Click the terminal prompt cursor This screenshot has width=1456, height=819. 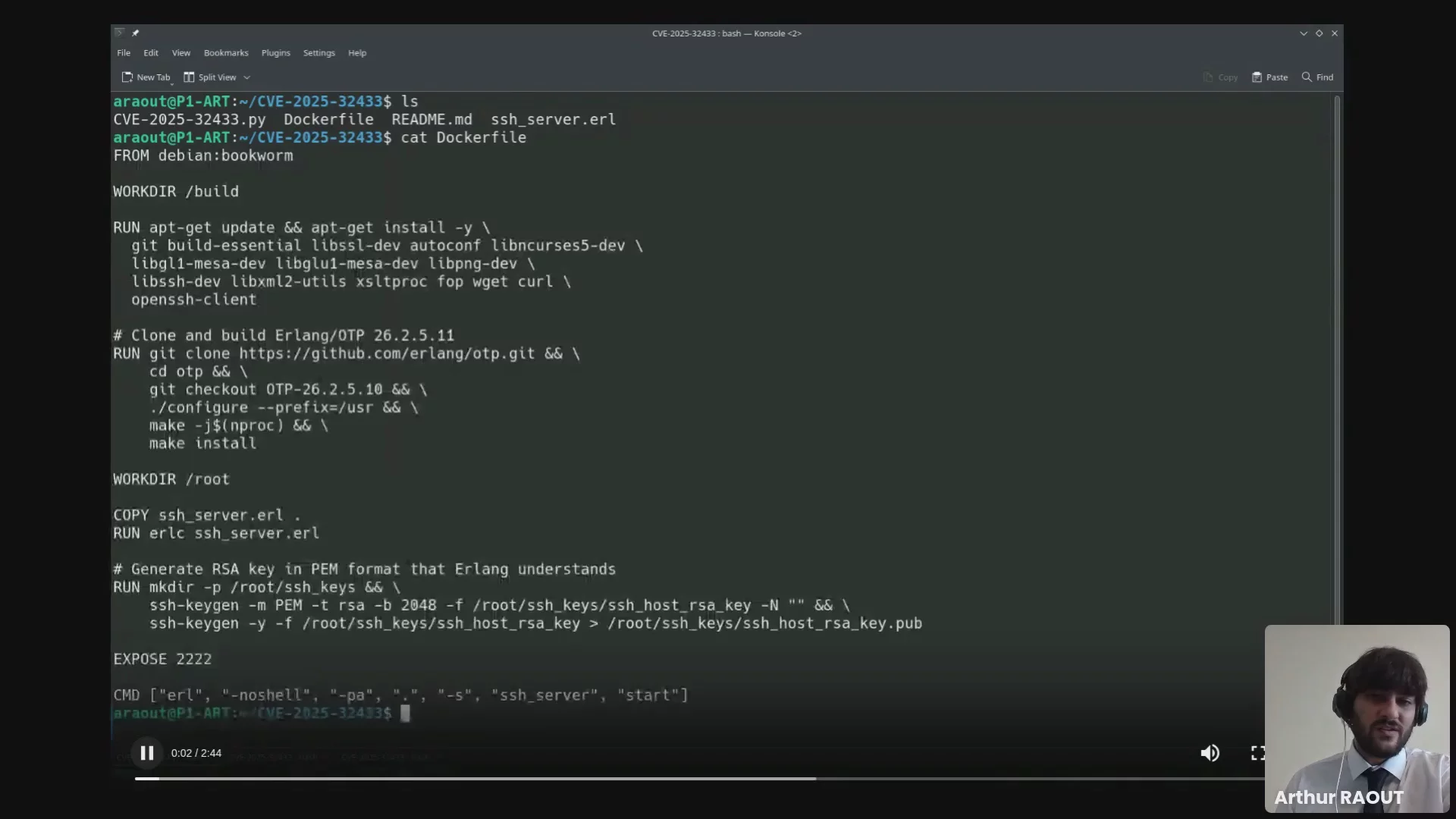pos(405,713)
